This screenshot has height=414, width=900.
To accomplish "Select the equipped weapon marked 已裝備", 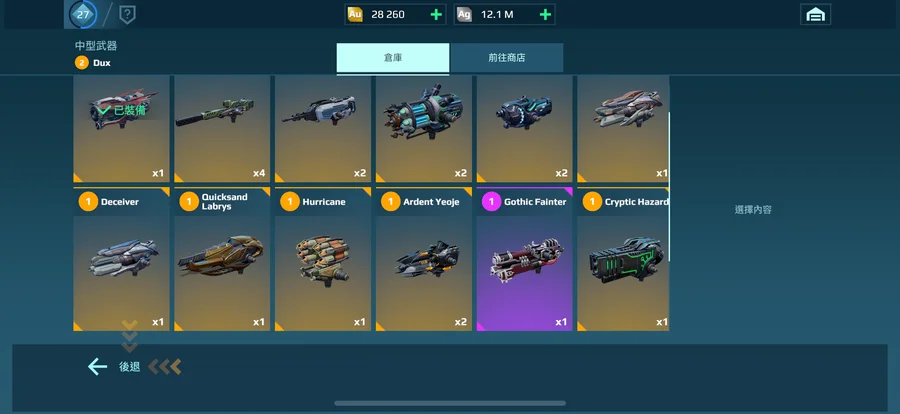I will pos(121,129).
